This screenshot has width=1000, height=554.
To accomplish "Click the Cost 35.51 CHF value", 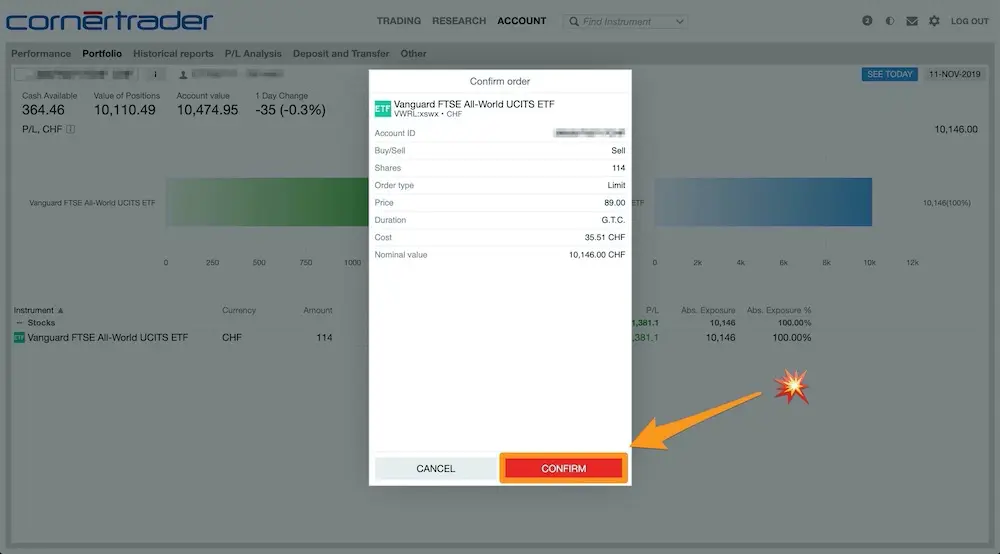I will 605,237.
